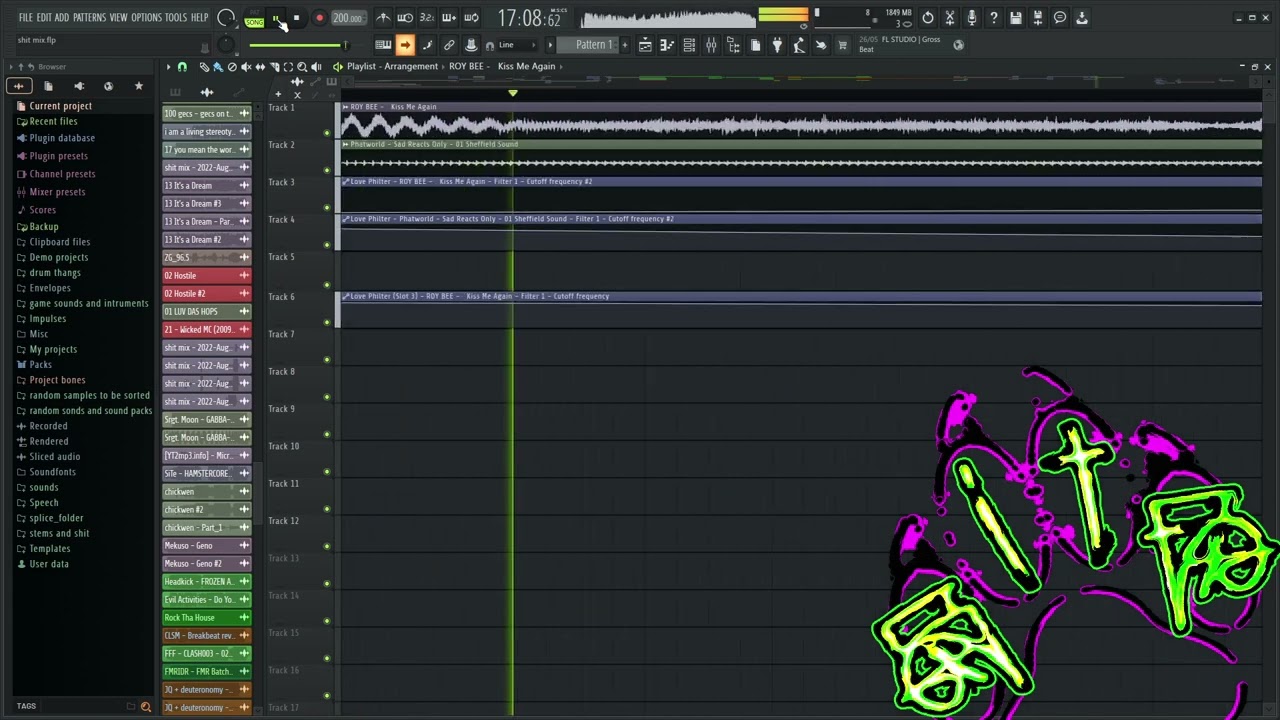Toggle mute dot for Track 6
Image resolution: width=1280 pixels, height=720 pixels.
point(326,322)
